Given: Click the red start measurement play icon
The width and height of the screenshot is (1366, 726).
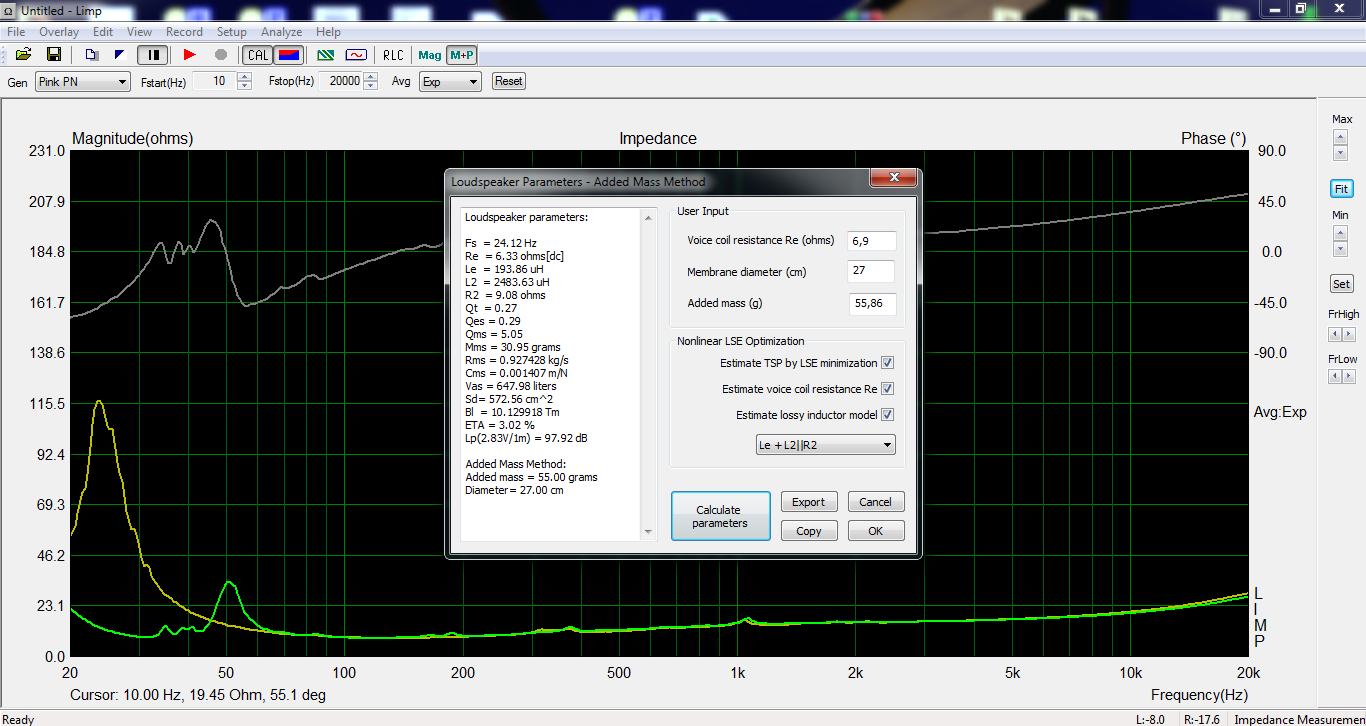Looking at the screenshot, I should click(x=190, y=55).
